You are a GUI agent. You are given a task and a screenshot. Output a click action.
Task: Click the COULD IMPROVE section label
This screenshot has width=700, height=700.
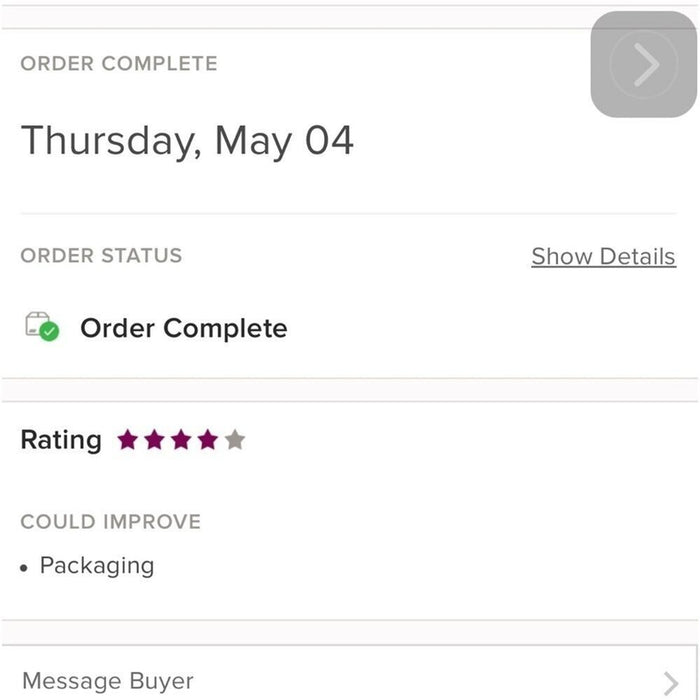pyautogui.click(x=110, y=521)
